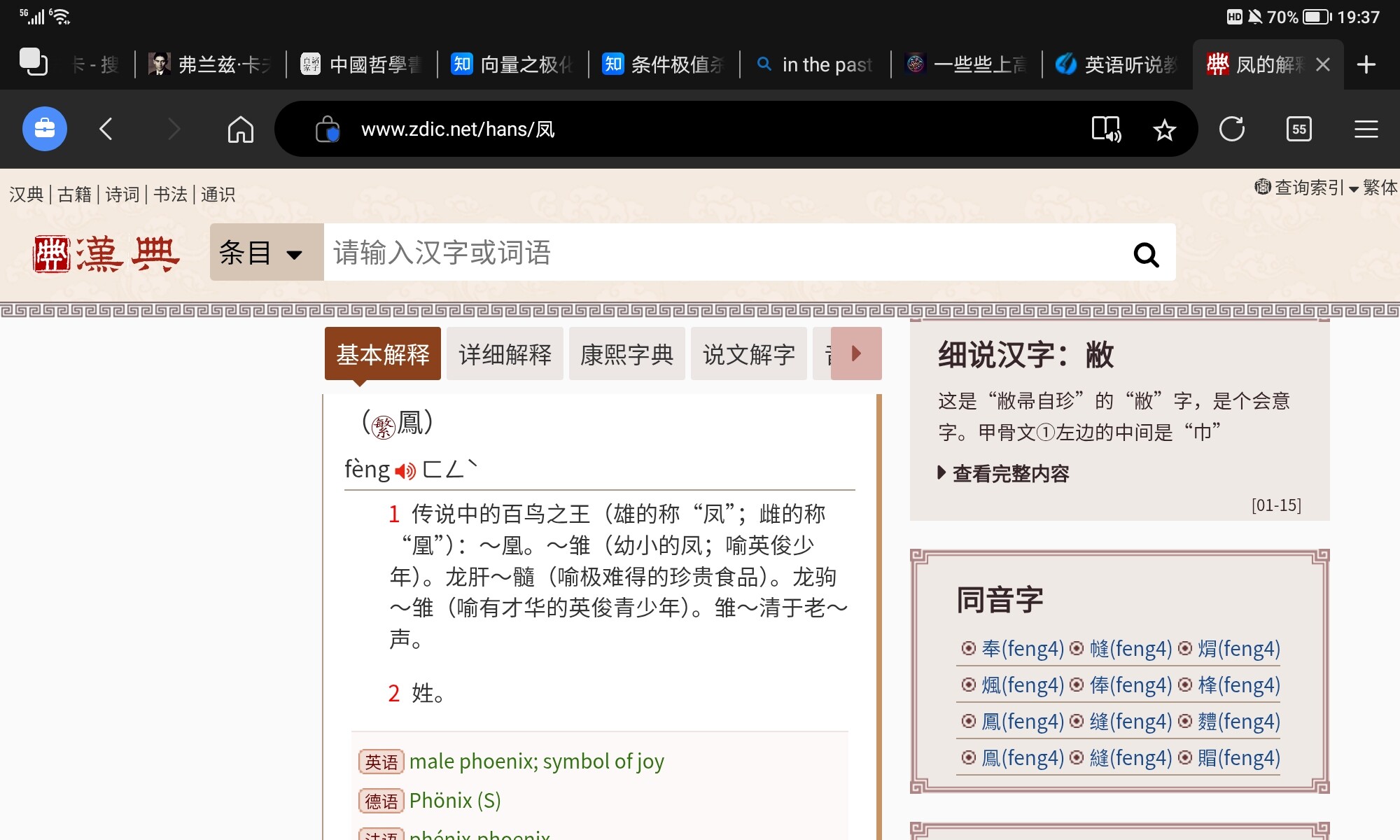
Task: Bookmark page with the star icon
Action: [1164, 129]
